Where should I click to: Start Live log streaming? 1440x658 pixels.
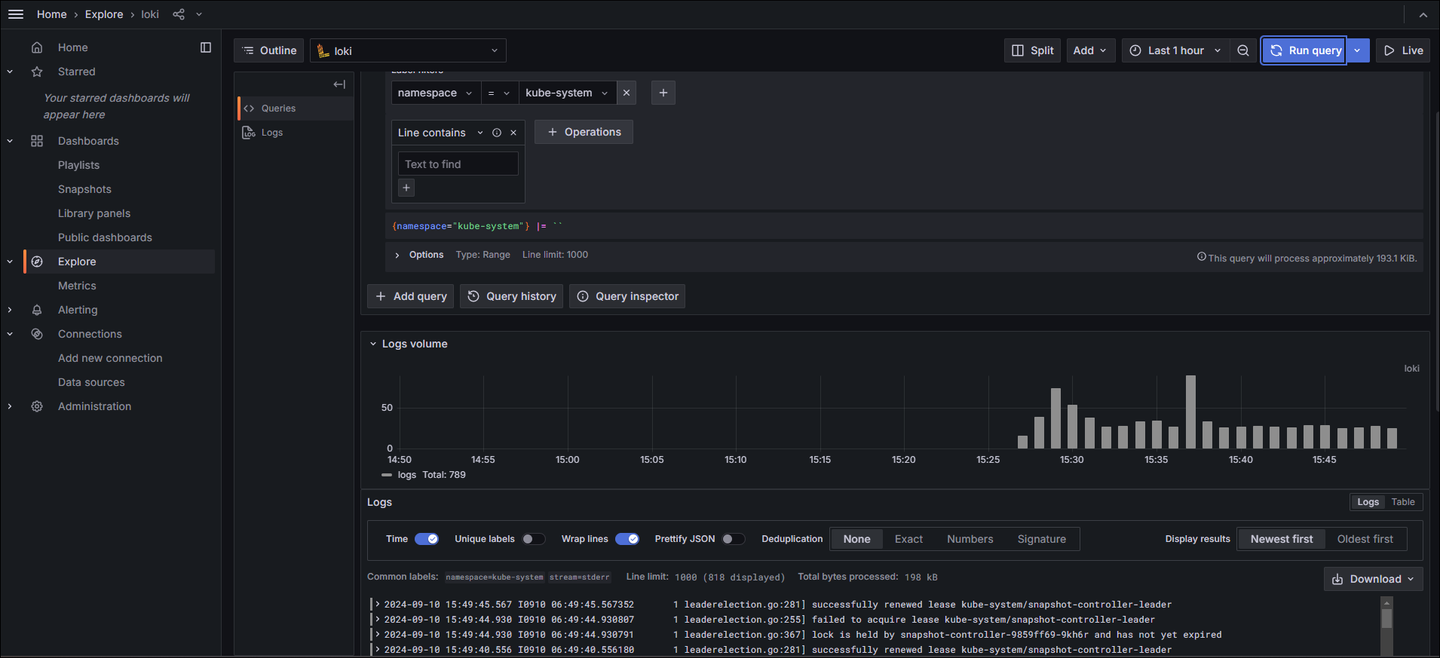click(1403, 50)
